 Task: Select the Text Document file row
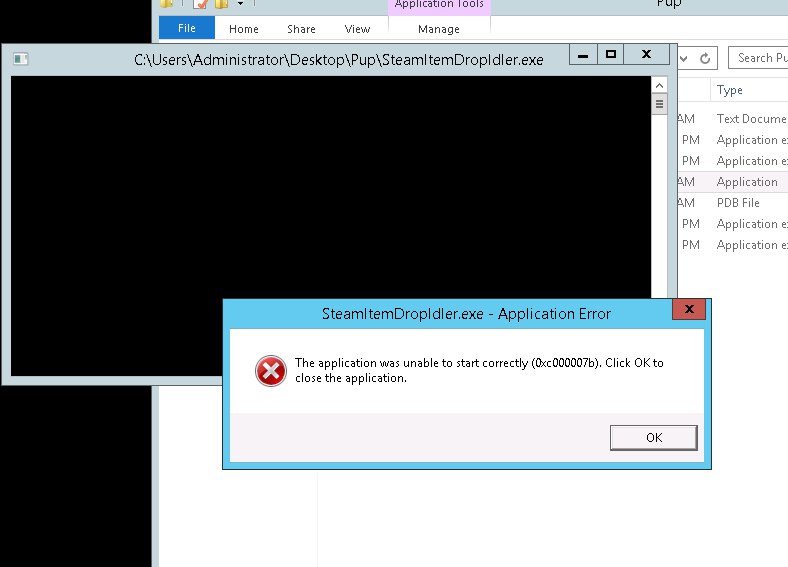[732, 119]
